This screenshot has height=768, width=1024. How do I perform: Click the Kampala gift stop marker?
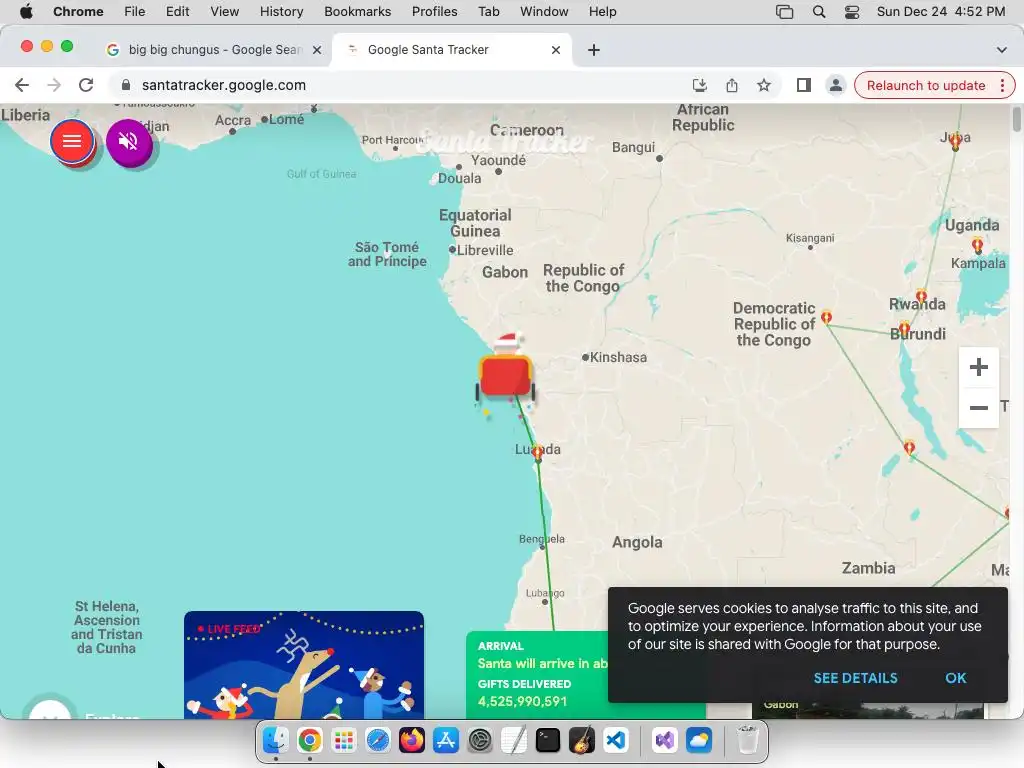978,246
